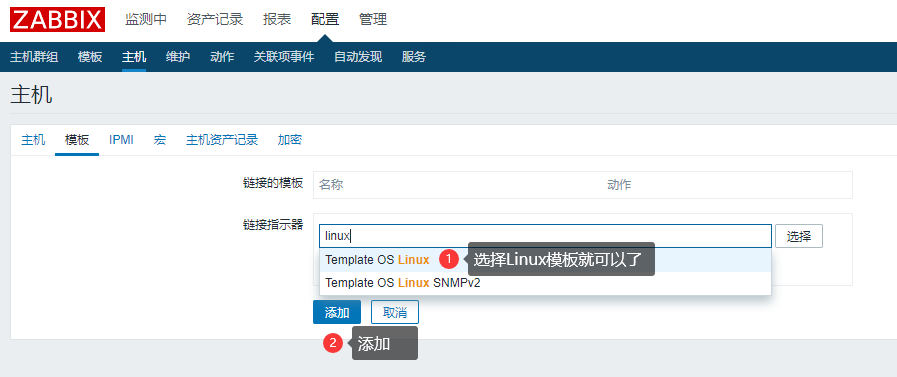Switch to the 模板 form tab
Image resolution: width=897 pixels, height=377 pixels.
point(77,140)
